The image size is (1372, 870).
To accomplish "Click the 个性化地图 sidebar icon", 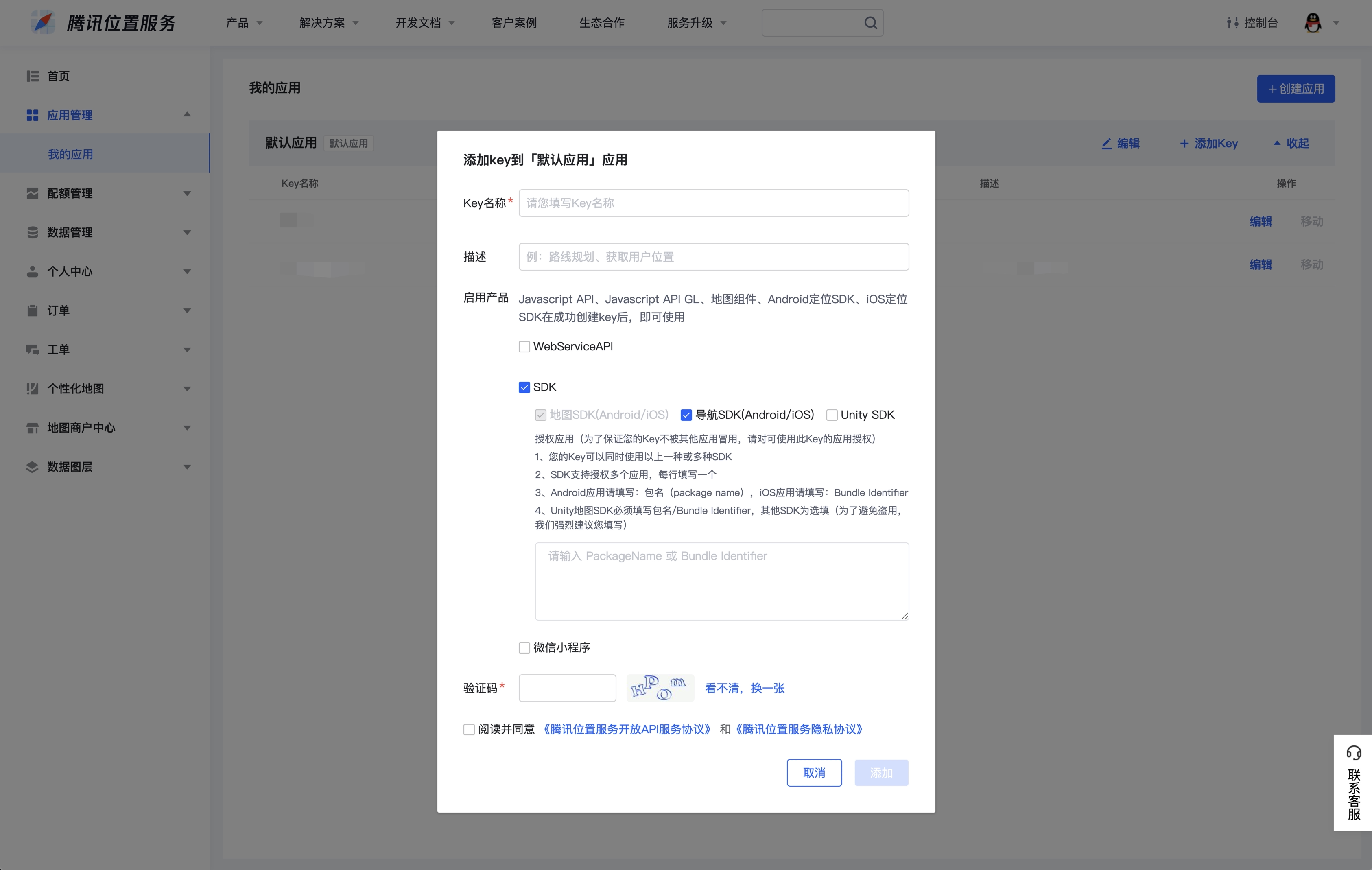I will pos(33,389).
